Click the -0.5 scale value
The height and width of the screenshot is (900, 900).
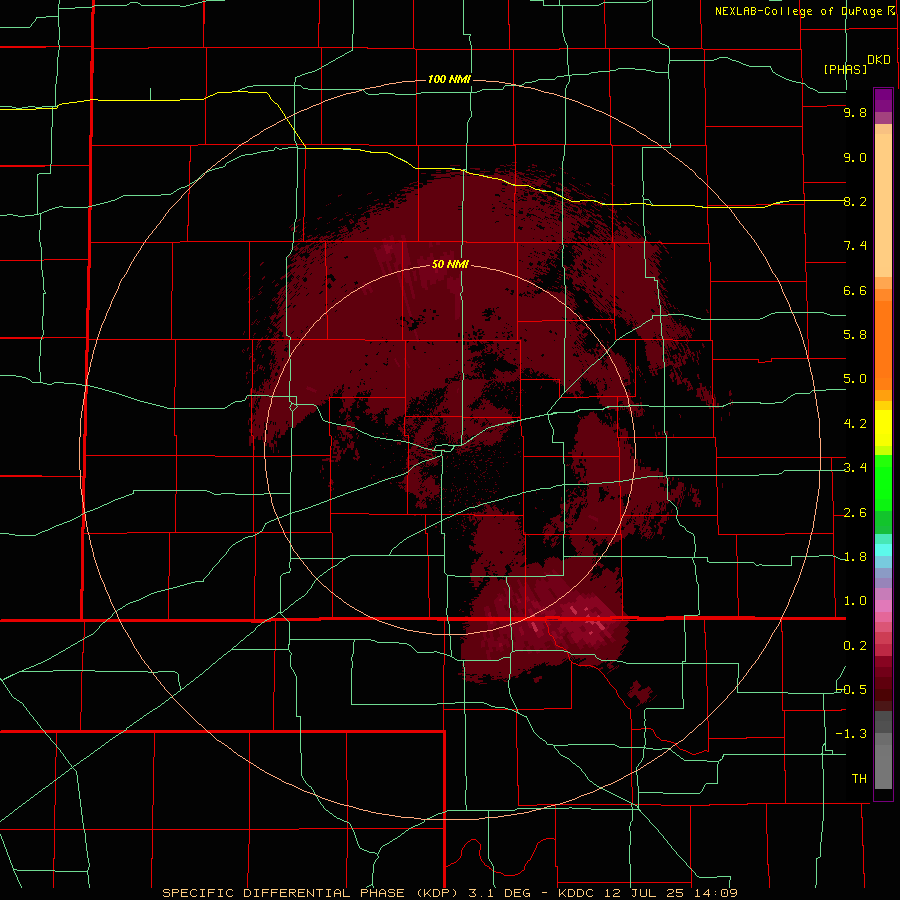[x=852, y=690]
